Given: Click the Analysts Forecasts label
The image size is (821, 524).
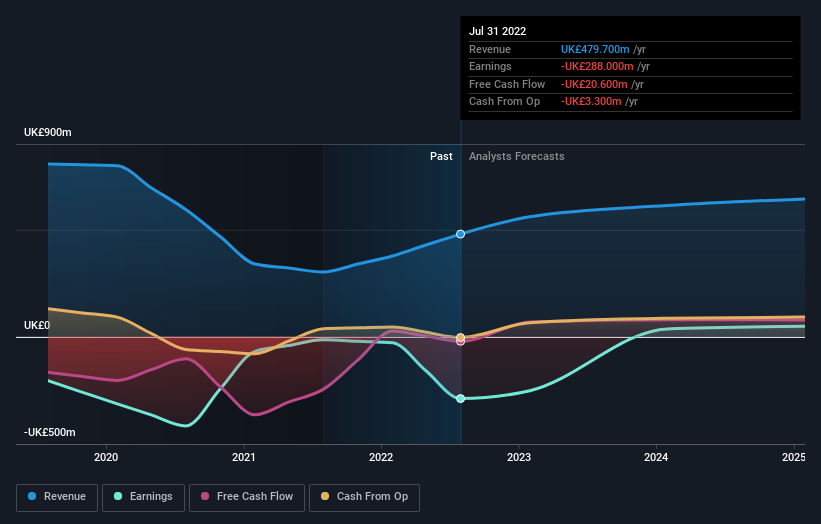Looking at the screenshot, I should (x=516, y=156).
